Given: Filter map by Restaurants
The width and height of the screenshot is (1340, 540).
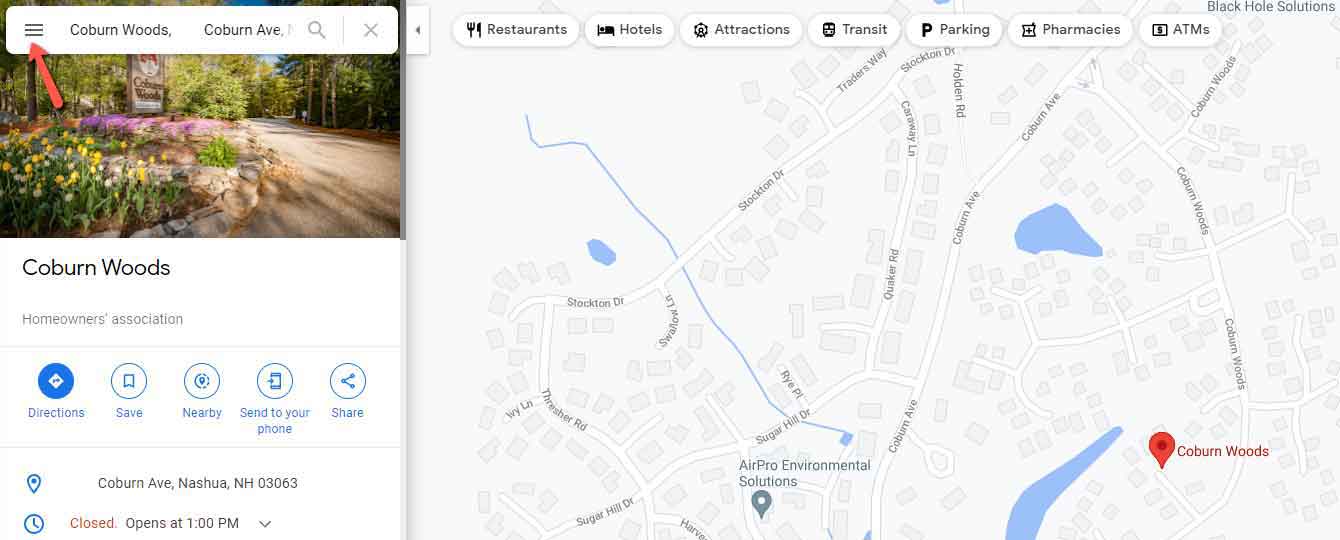Looking at the screenshot, I should (x=517, y=30).
